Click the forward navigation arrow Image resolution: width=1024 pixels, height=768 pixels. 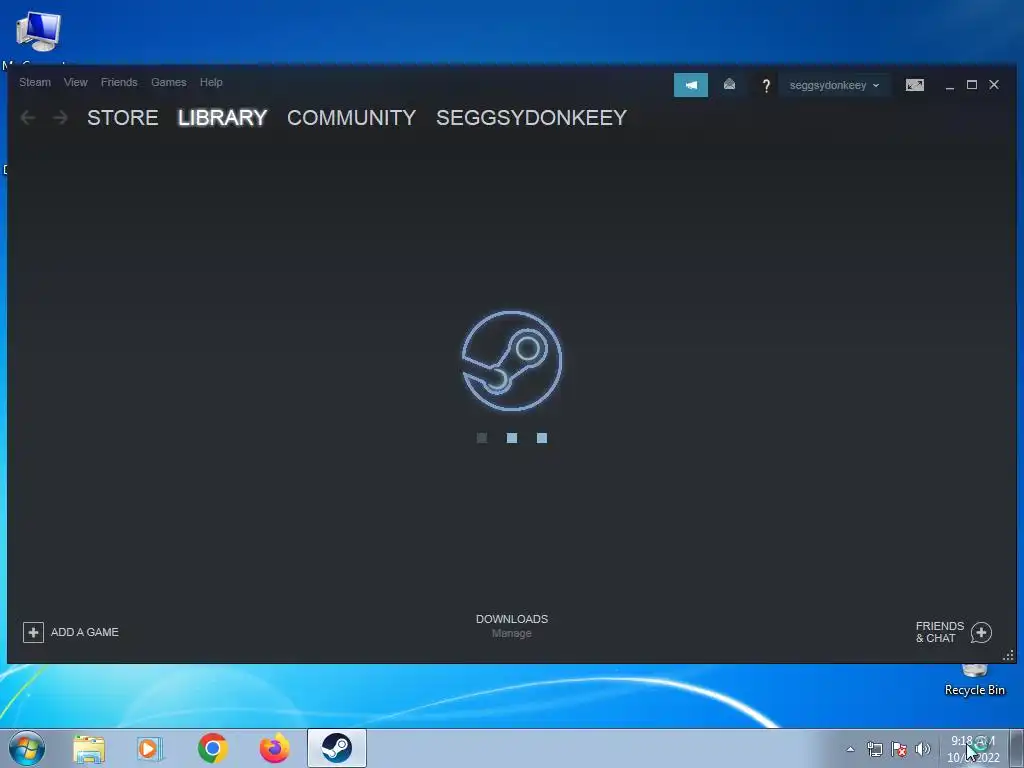(60, 118)
